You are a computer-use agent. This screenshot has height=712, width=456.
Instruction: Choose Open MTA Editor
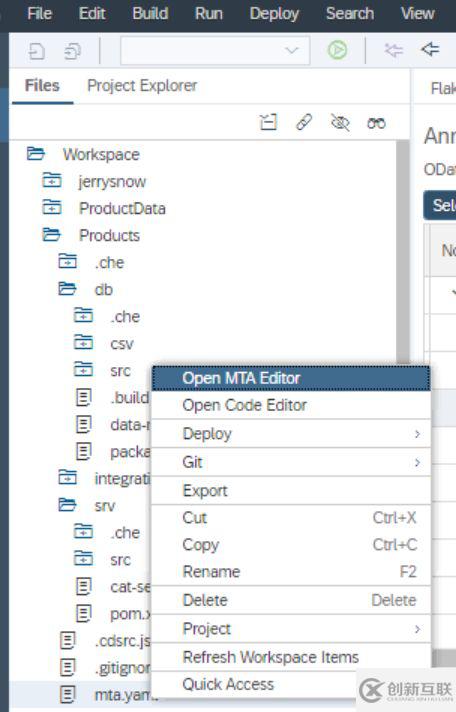291,378
